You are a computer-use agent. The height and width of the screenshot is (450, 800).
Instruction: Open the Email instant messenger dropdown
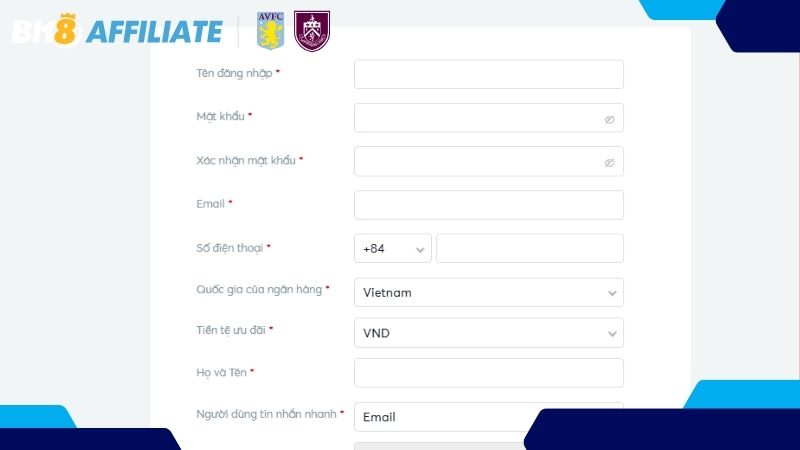point(440,417)
